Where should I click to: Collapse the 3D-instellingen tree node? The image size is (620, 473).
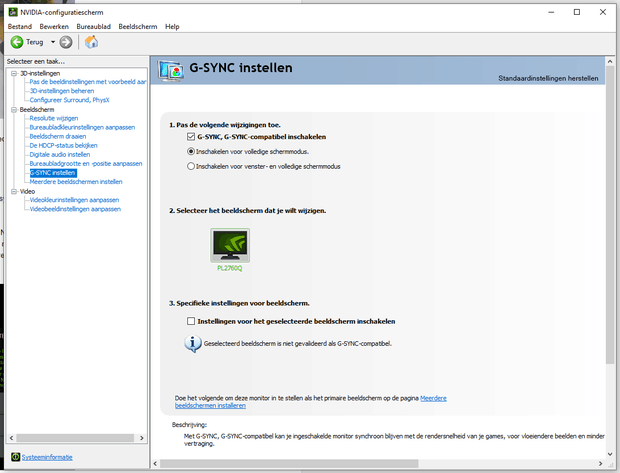coord(14,73)
